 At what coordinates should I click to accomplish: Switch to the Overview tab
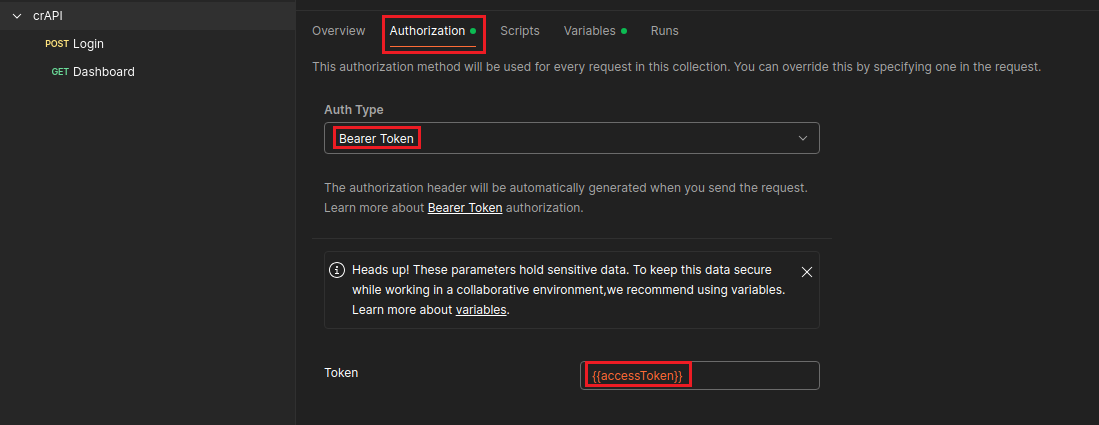[338, 31]
